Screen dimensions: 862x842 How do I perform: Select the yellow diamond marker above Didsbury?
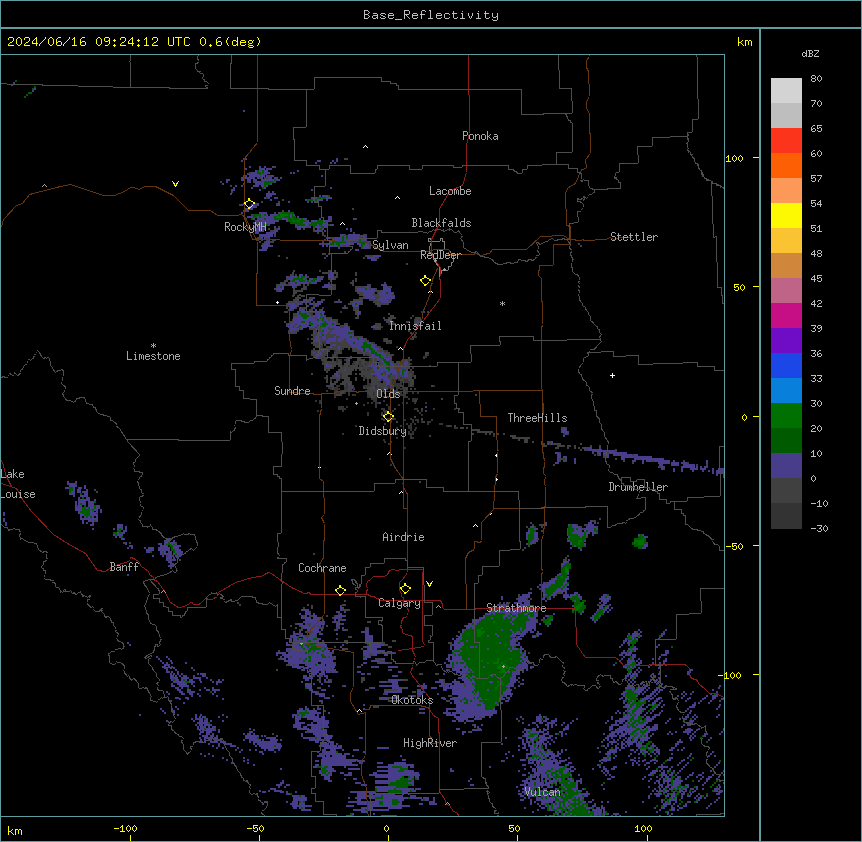click(388, 416)
